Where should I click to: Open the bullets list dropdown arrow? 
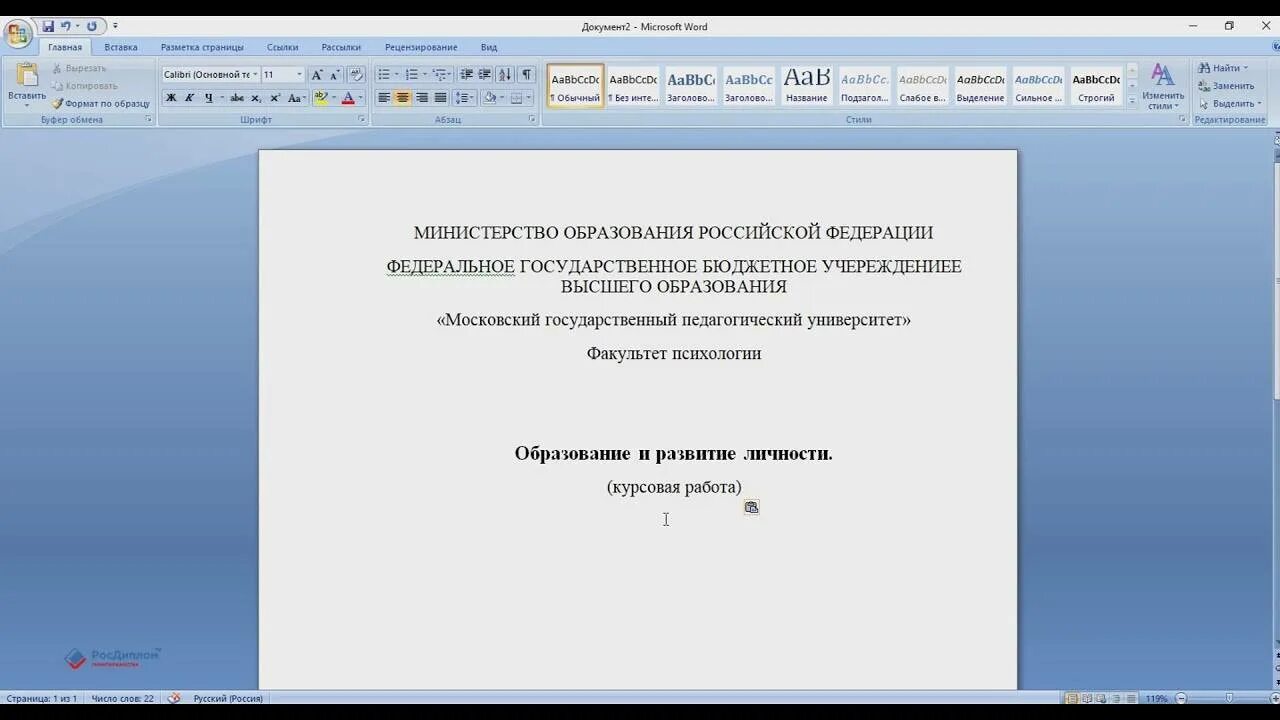pos(396,75)
